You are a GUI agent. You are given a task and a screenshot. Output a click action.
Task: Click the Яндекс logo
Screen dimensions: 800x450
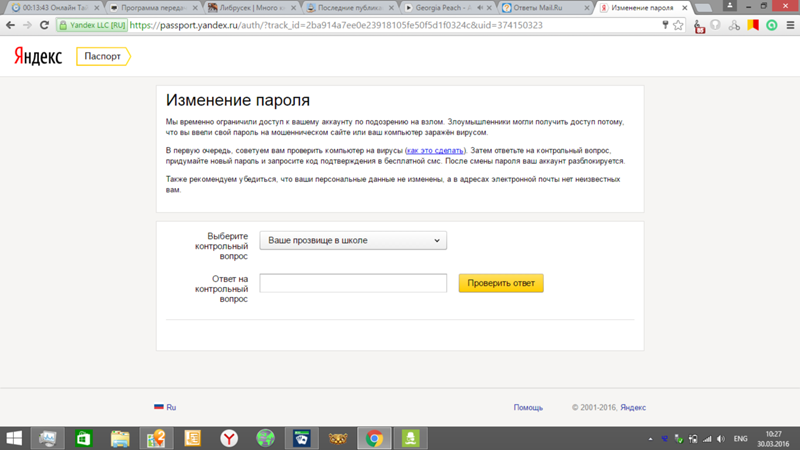[38, 57]
